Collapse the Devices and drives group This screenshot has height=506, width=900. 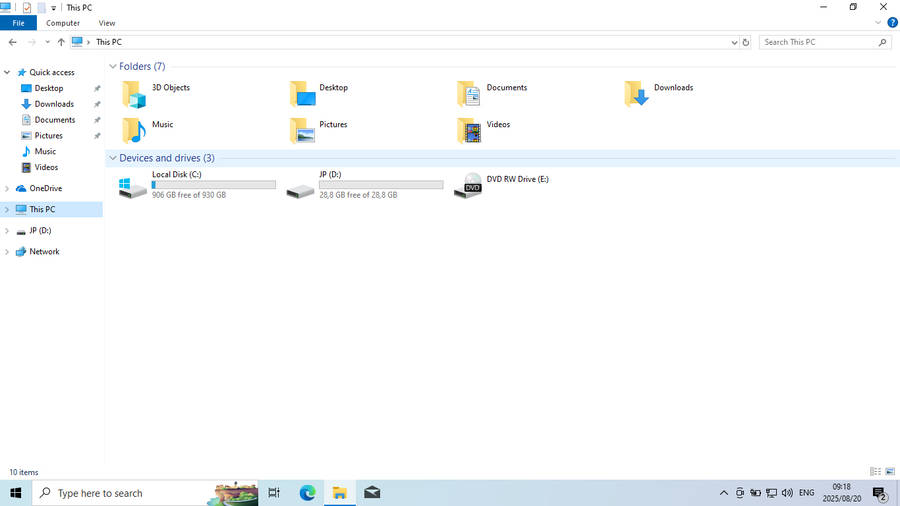pyautogui.click(x=112, y=158)
